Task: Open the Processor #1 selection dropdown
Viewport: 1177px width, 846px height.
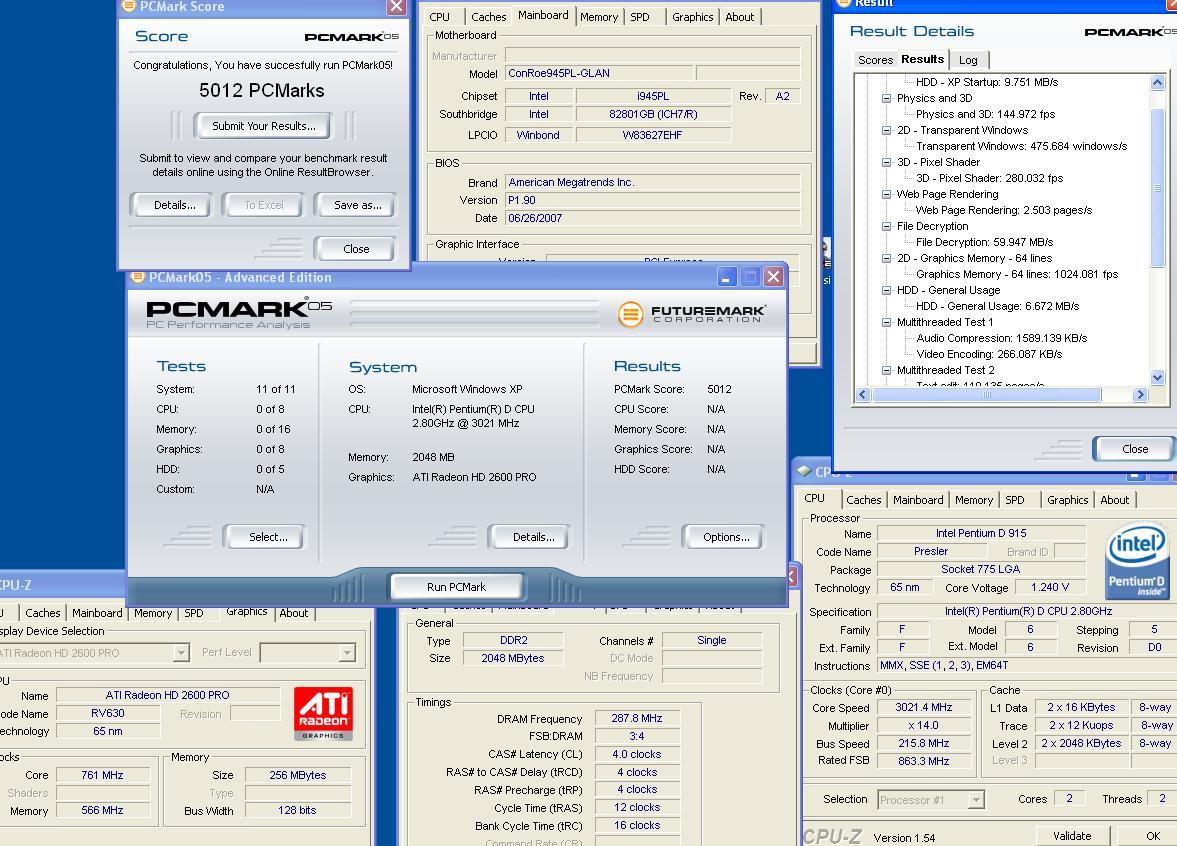Action: 975,800
